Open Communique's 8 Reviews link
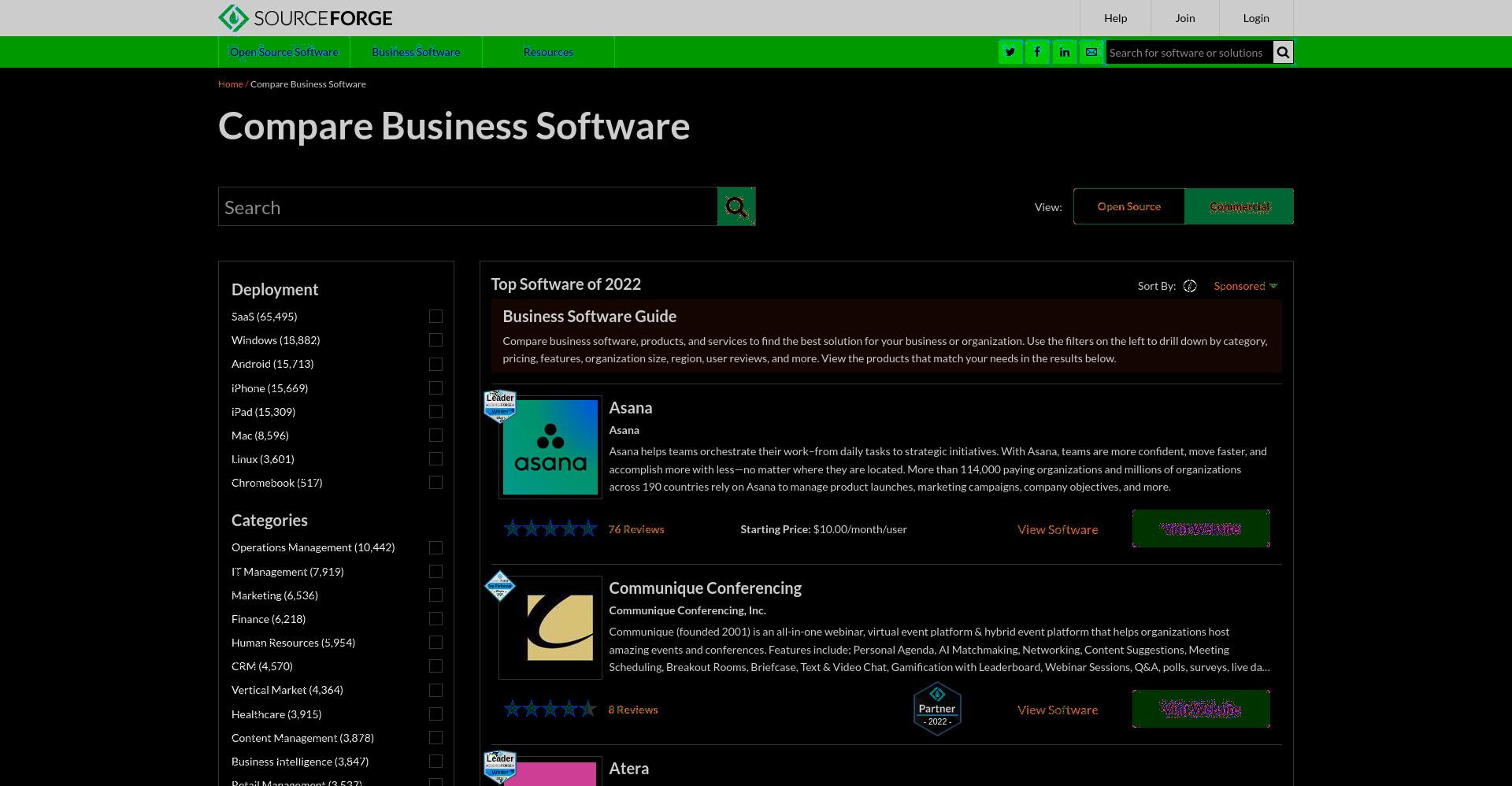This screenshot has width=1512, height=786. click(x=633, y=710)
